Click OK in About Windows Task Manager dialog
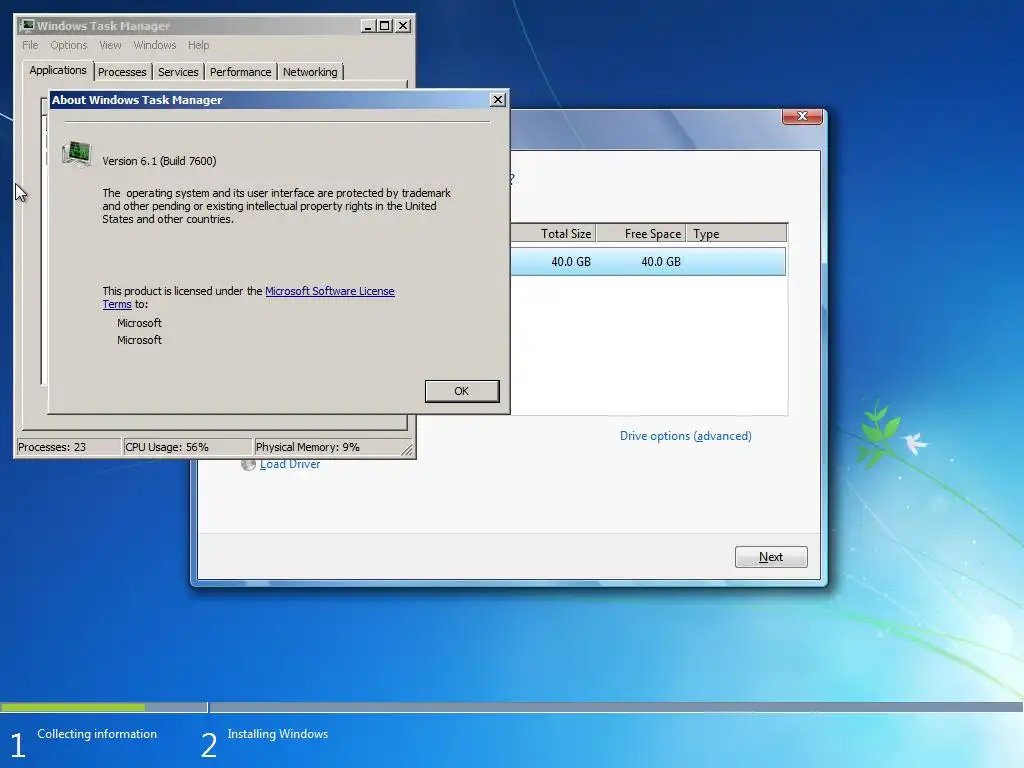1024x768 pixels. point(462,391)
